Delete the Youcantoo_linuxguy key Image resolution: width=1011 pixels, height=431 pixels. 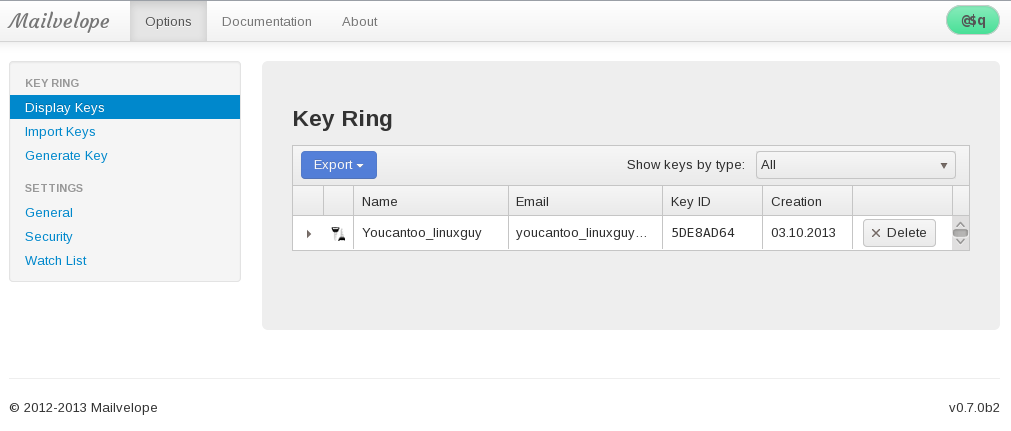(899, 233)
